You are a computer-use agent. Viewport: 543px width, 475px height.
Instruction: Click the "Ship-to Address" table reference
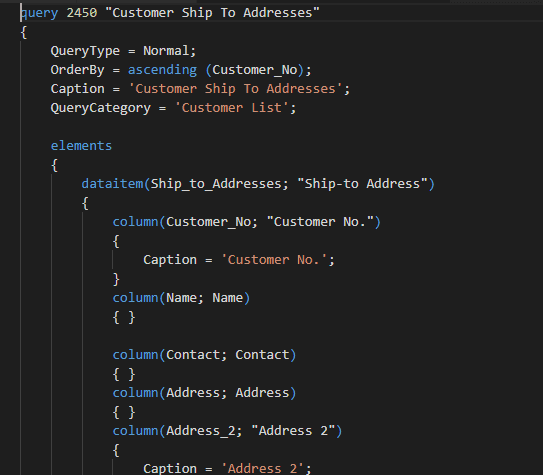coord(363,183)
